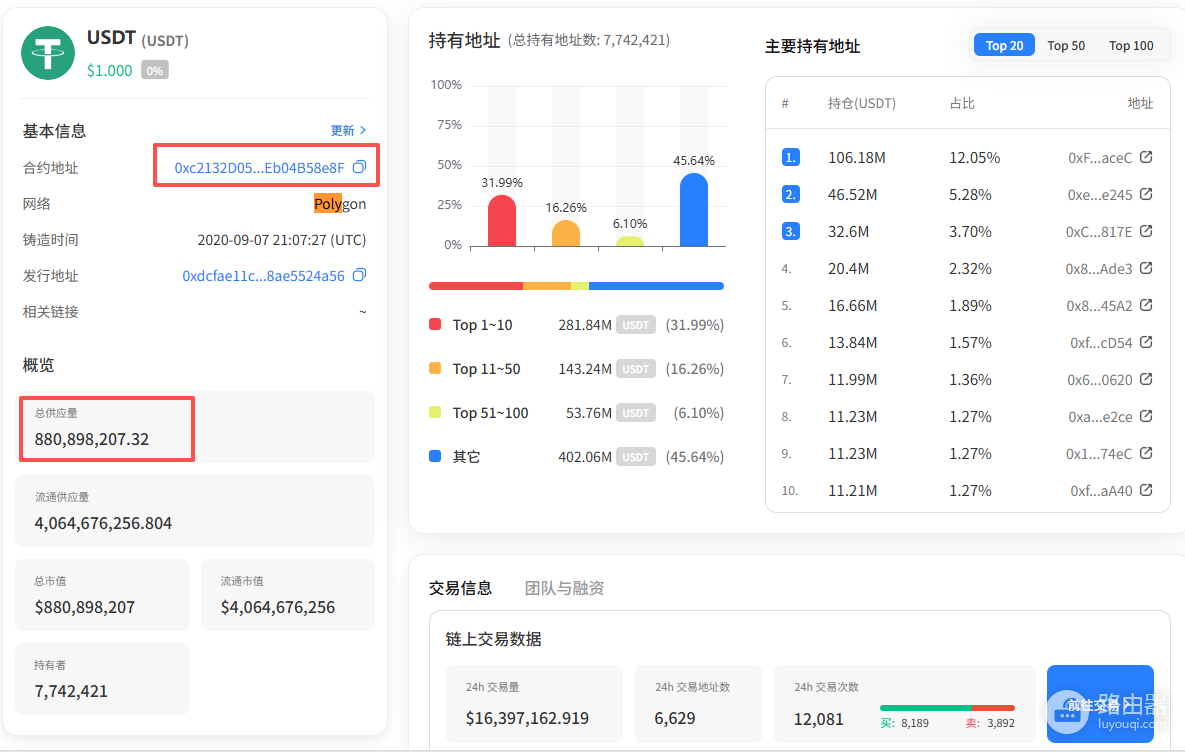
Task: Click the rank 1 badge in holders table
Action: pyautogui.click(x=791, y=157)
